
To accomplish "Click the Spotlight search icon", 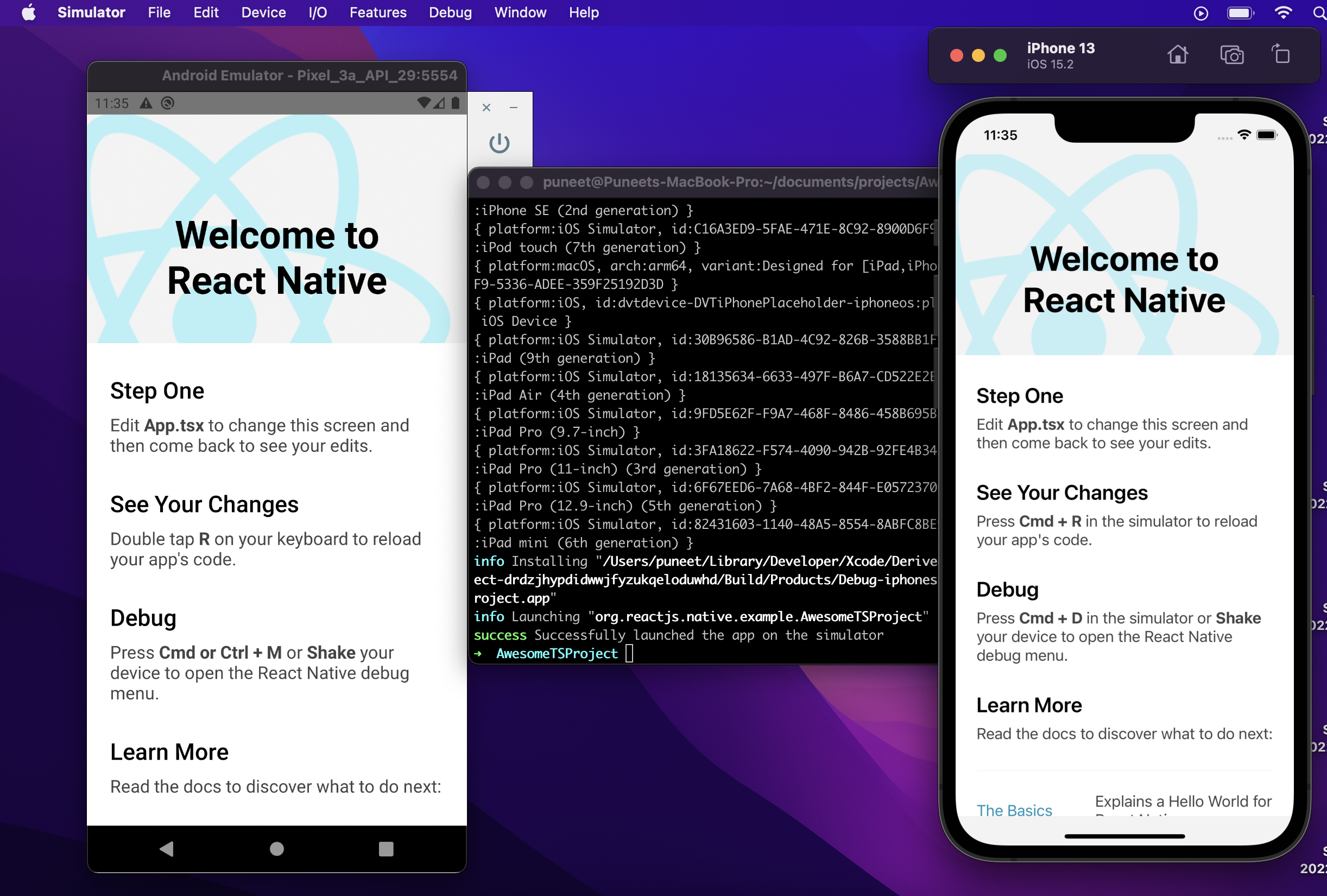I will coord(1319,13).
